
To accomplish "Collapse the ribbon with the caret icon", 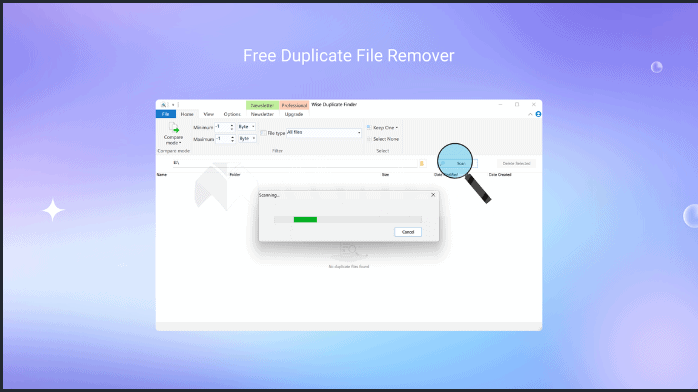I will pos(530,114).
